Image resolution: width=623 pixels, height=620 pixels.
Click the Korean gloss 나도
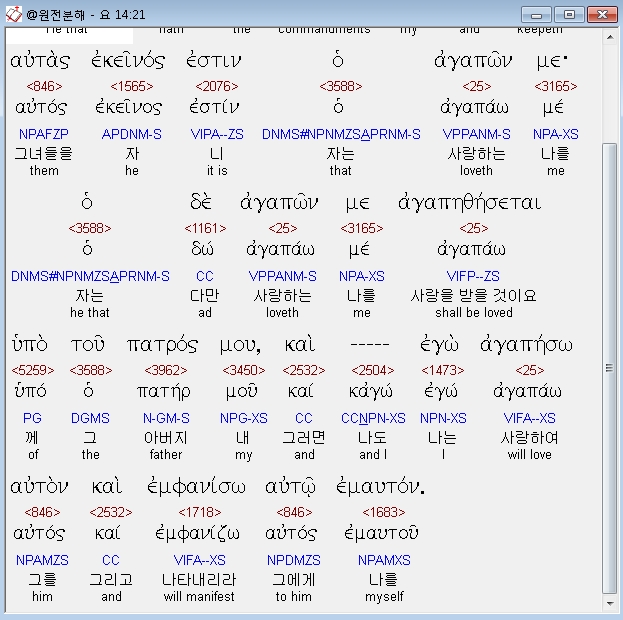pyautogui.click(x=372, y=438)
